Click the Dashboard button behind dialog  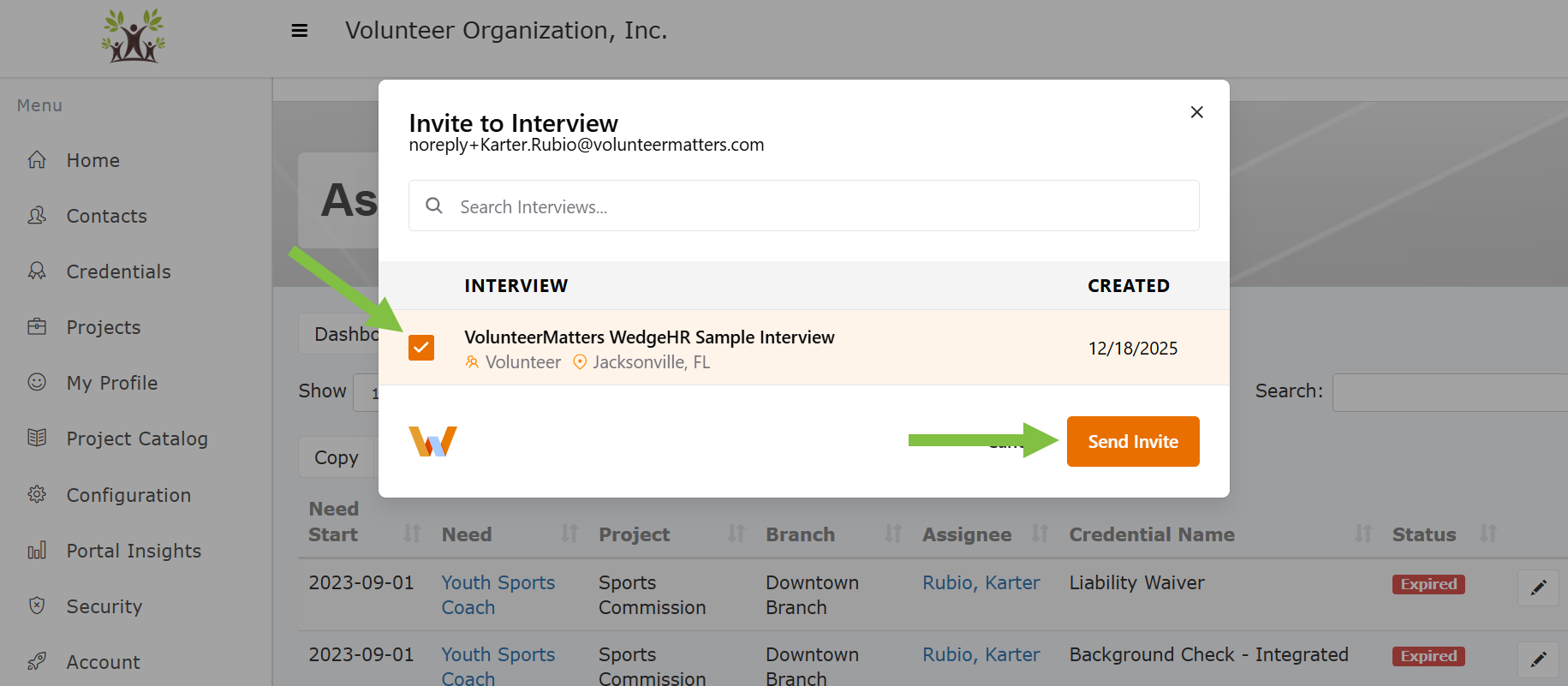pyautogui.click(x=339, y=334)
